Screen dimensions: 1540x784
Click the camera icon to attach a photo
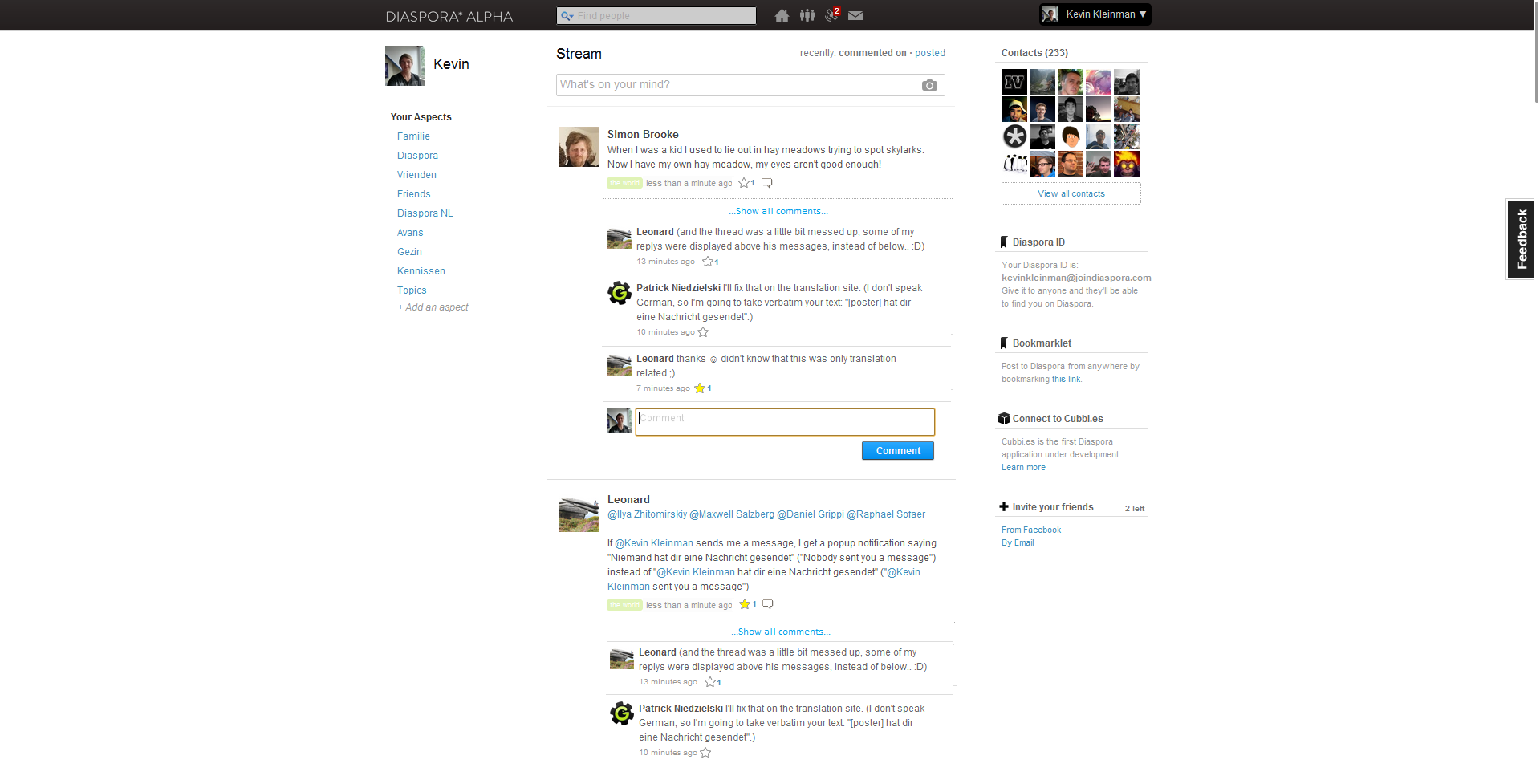click(x=929, y=85)
